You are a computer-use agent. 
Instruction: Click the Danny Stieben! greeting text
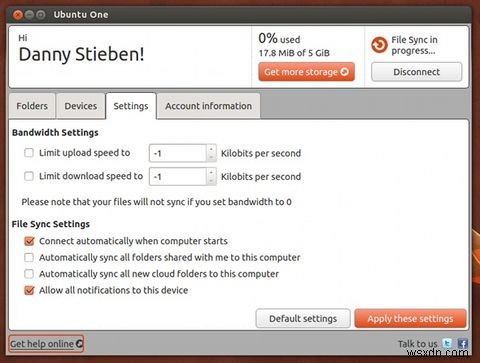point(81,54)
